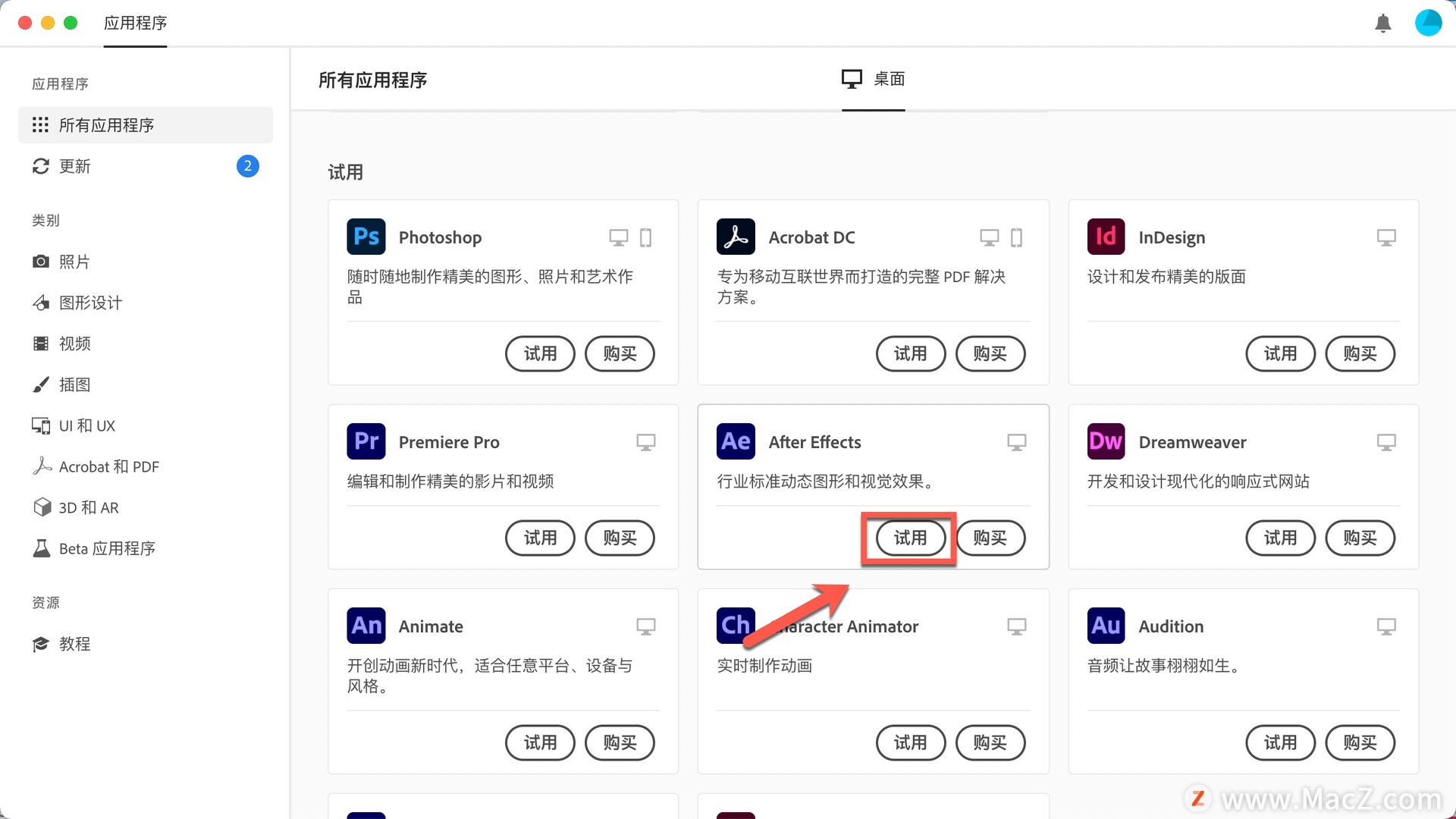Click 试用 for Audition
The image size is (1456, 819).
tap(1280, 743)
